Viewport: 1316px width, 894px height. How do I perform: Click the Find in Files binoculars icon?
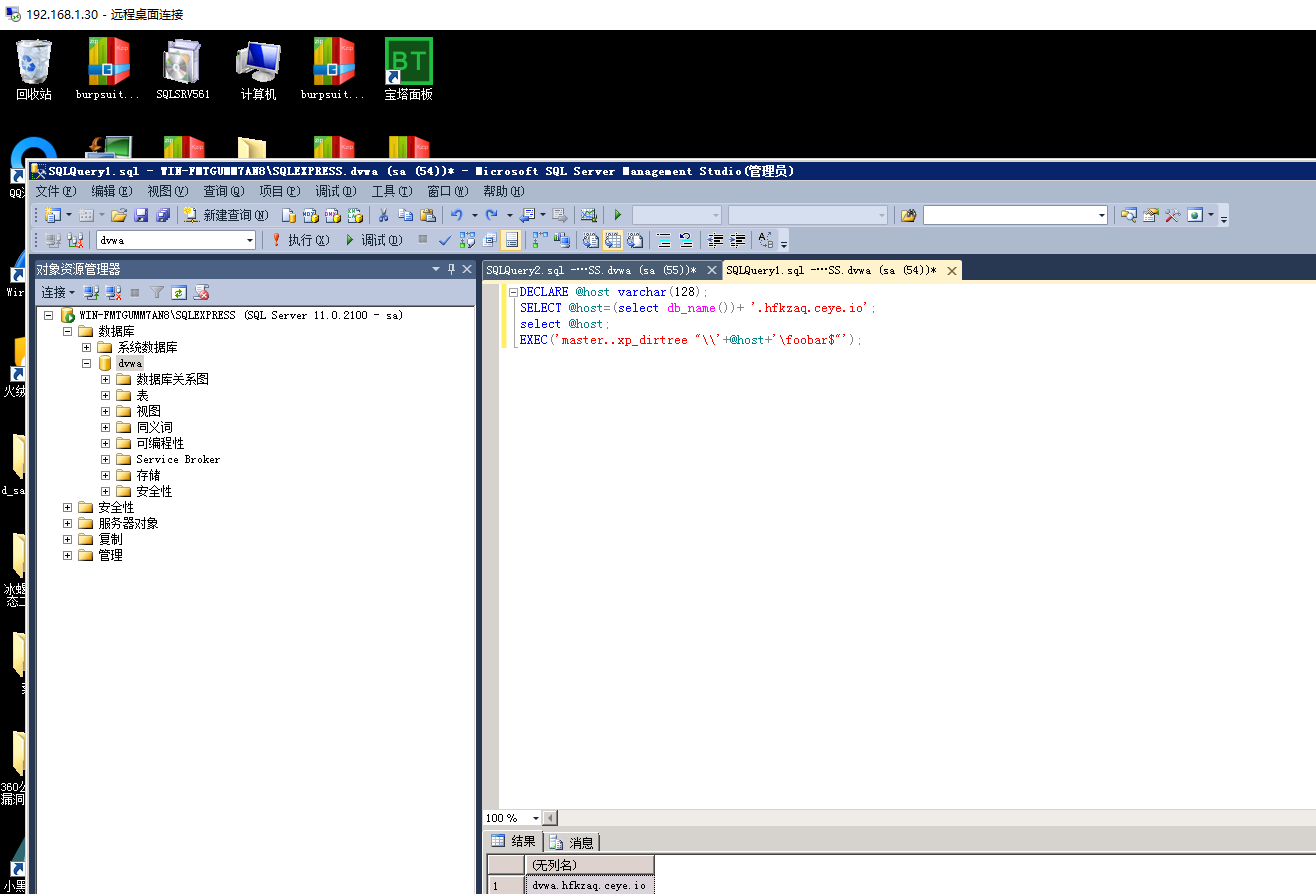(909, 215)
